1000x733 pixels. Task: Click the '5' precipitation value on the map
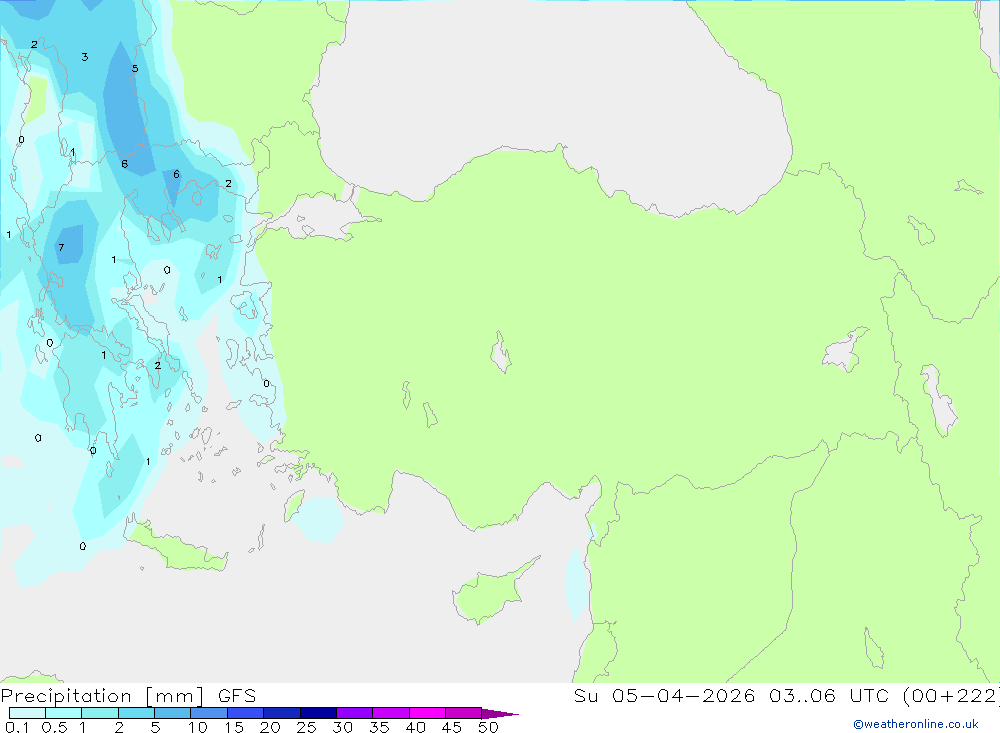(x=135, y=69)
